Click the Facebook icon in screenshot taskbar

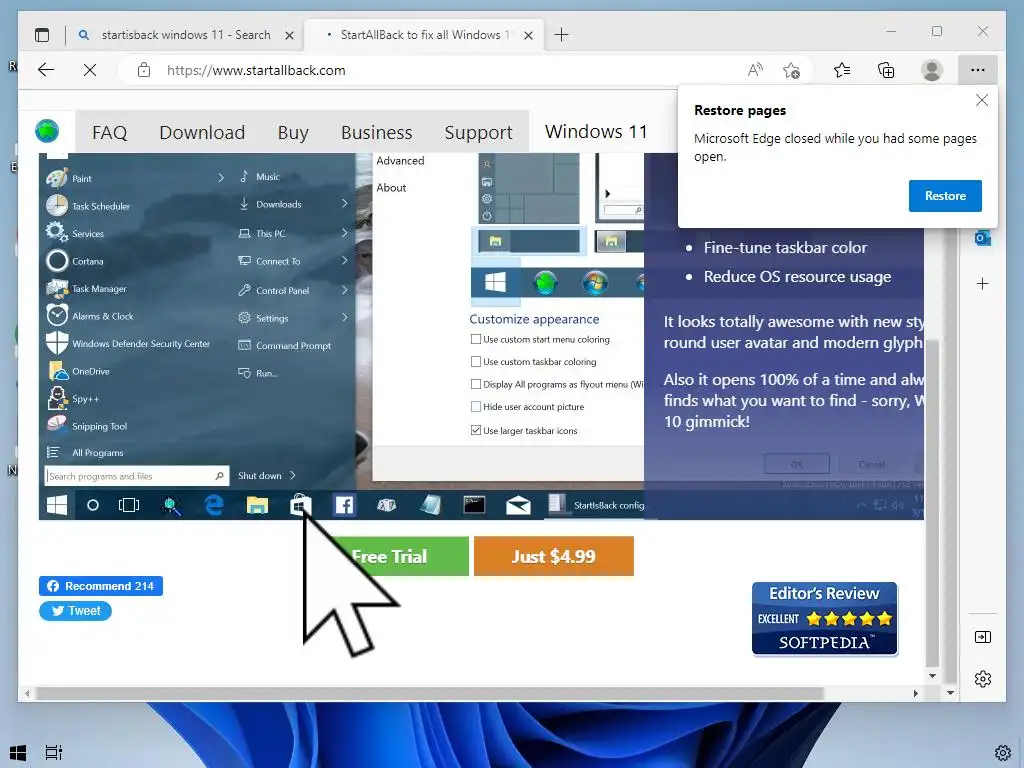tap(344, 505)
